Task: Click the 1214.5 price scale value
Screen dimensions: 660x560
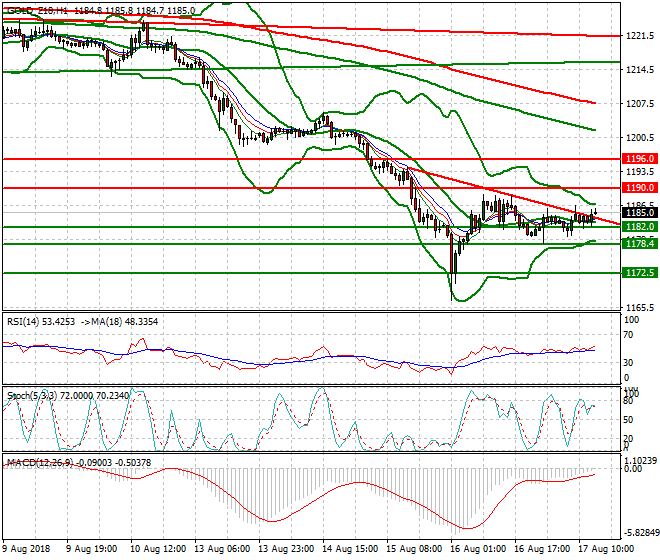Action: coord(640,69)
